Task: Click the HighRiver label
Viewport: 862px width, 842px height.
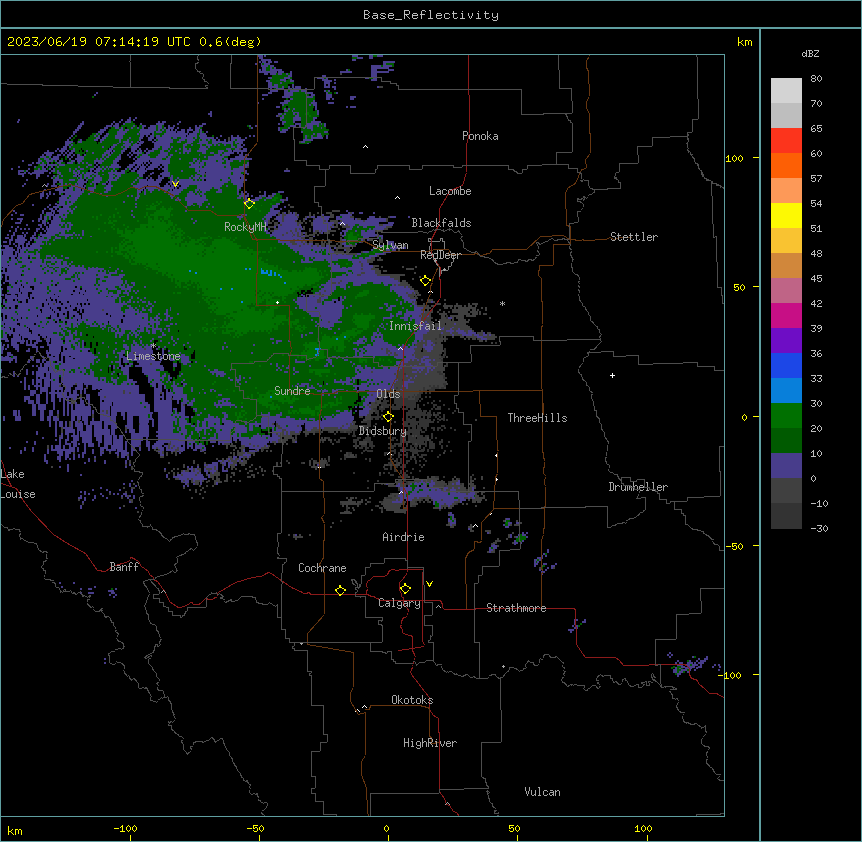Action: (430, 743)
